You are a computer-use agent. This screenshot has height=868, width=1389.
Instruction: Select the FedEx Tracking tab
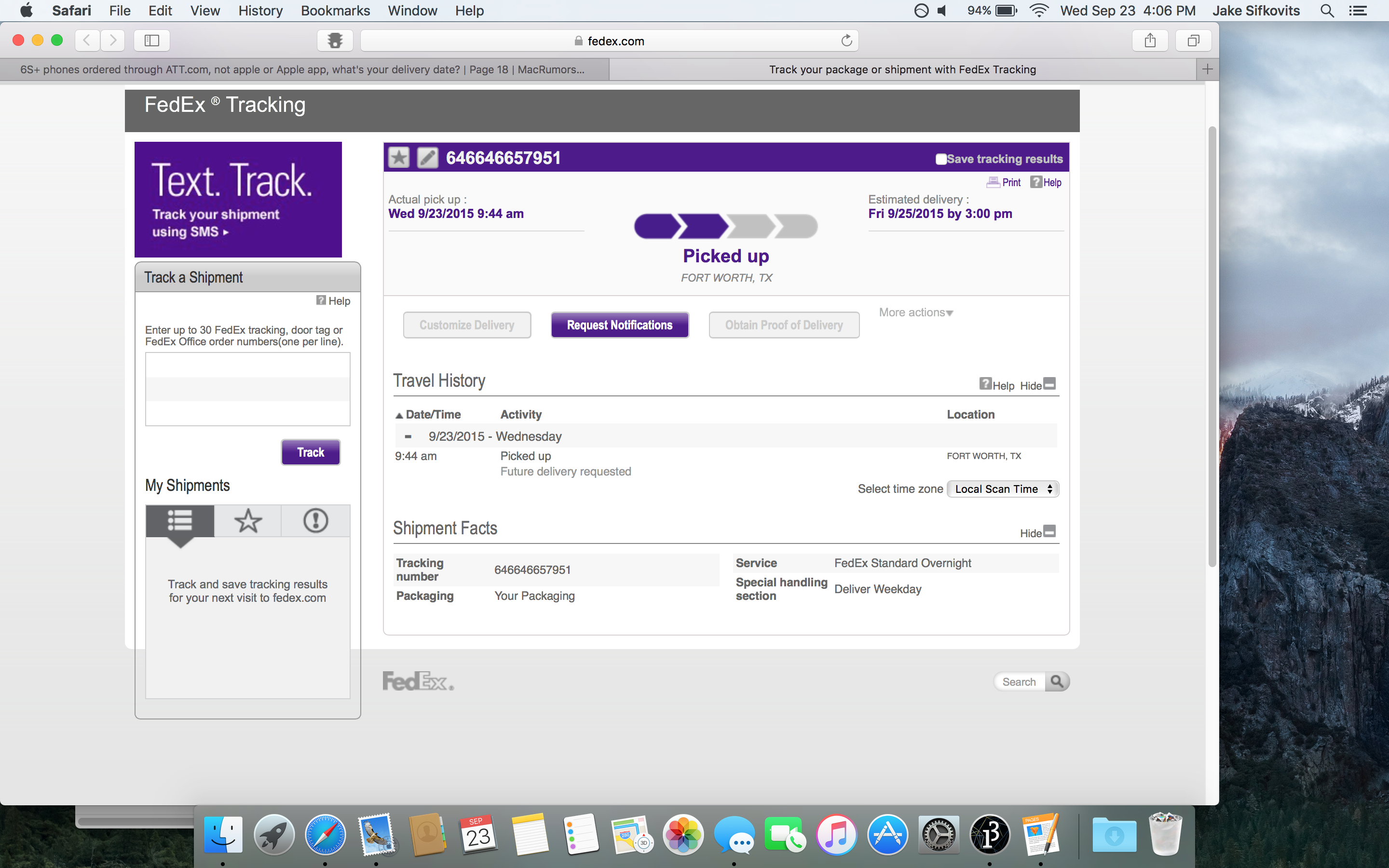point(902,69)
